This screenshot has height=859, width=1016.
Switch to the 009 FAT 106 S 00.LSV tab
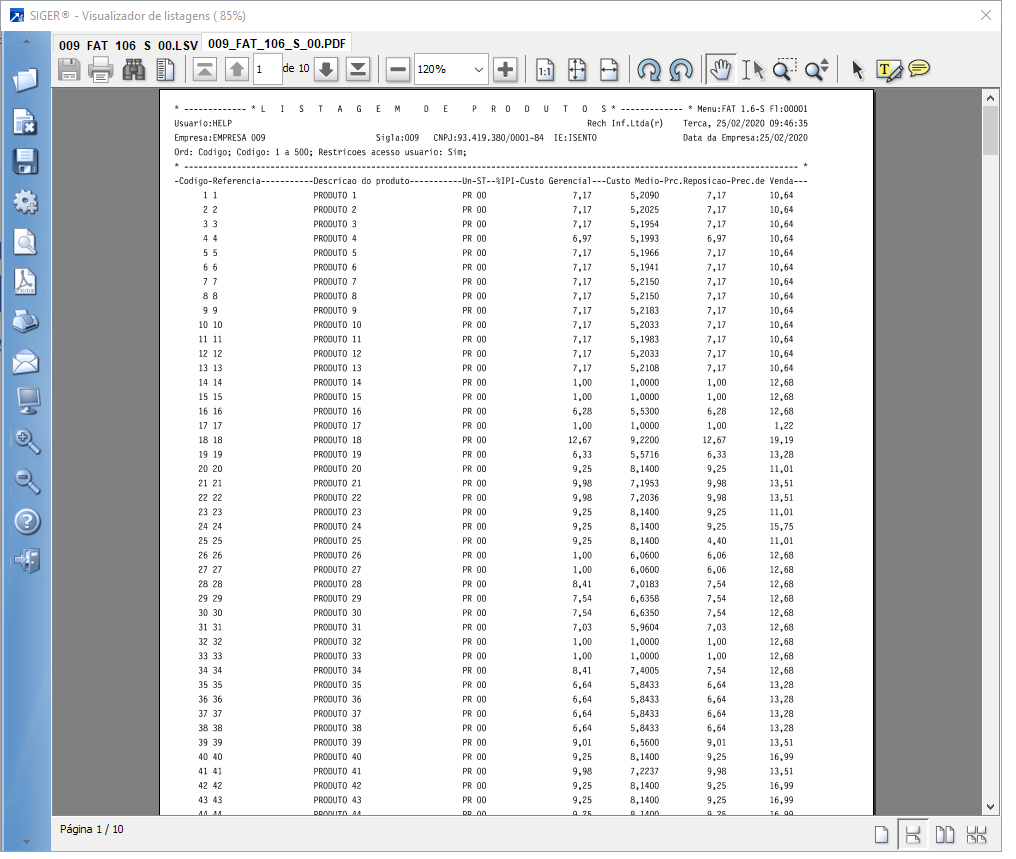(x=127, y=45)
